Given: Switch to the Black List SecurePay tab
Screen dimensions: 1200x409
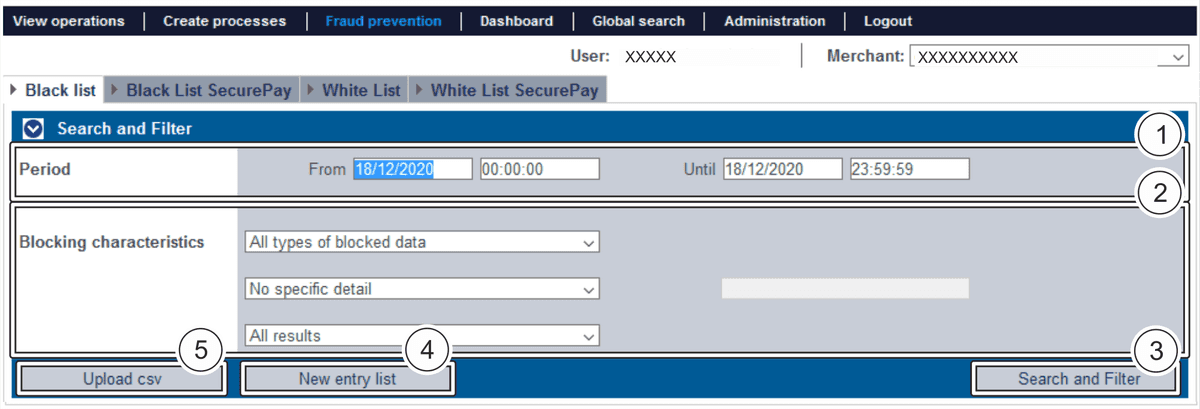Looking at the screenshot, I should click(208, 91).
